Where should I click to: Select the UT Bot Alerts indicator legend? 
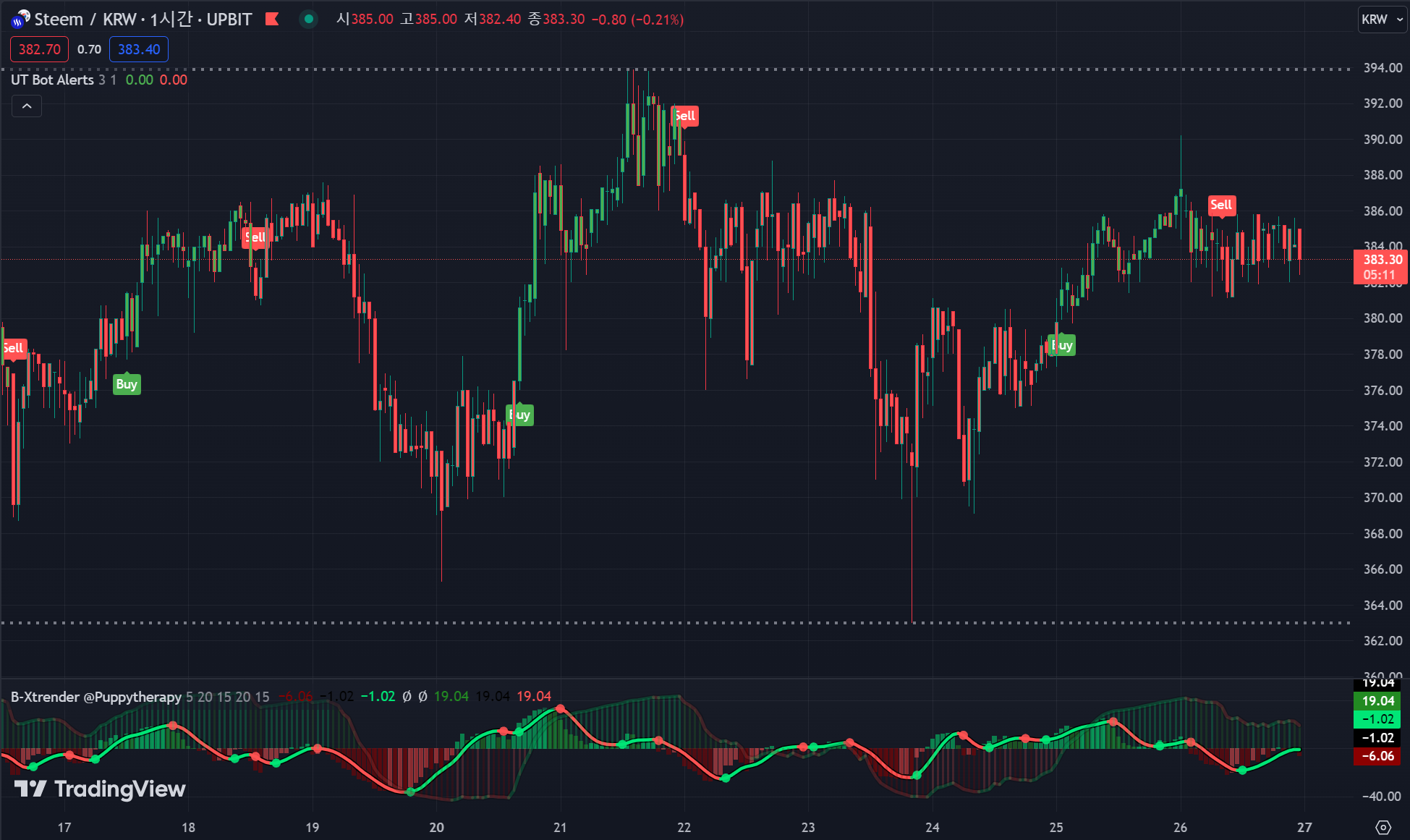tap(52, 80)
